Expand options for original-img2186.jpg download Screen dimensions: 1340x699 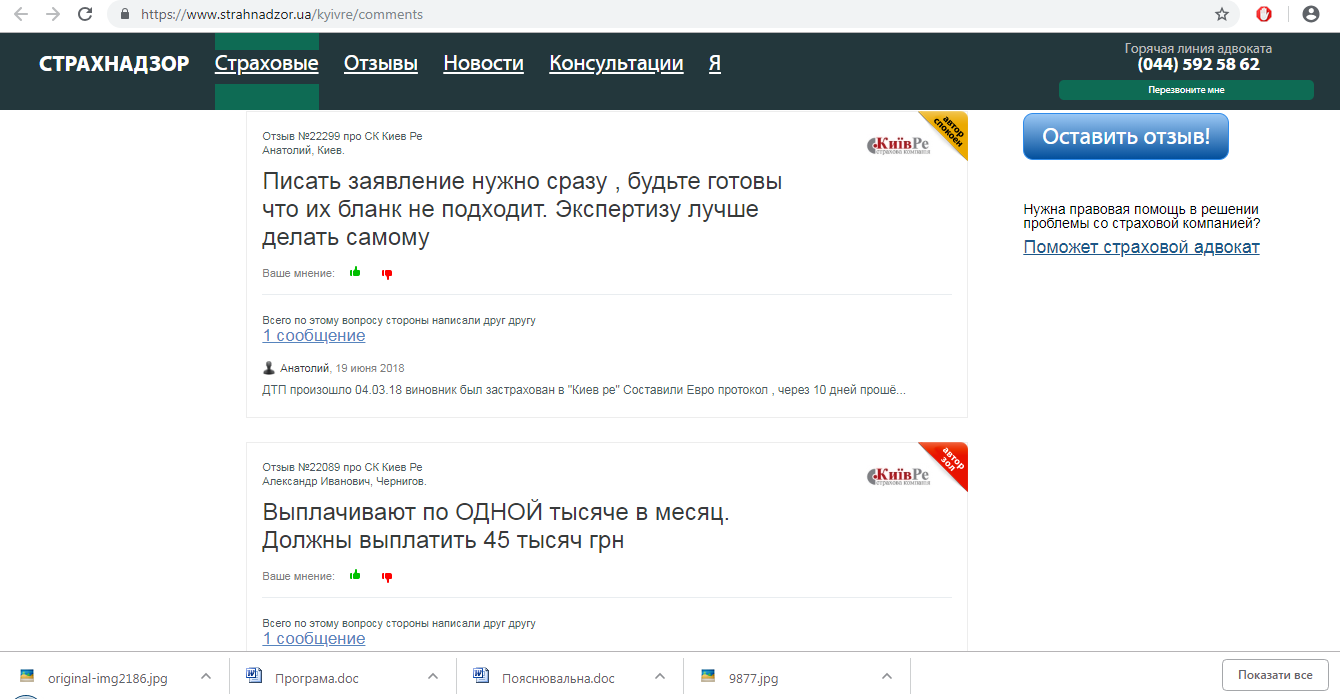tap(205, 677)
